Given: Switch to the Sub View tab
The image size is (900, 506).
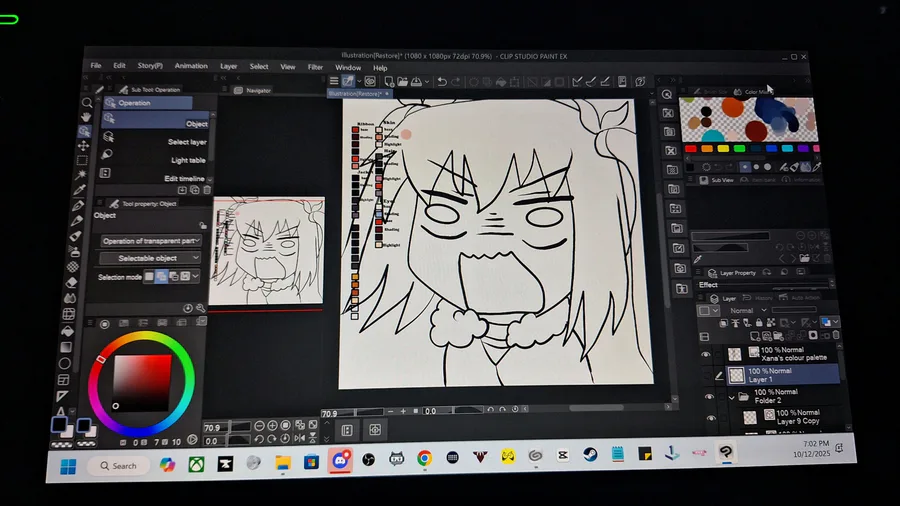Looking at the screenshot, I should point(717,180).
